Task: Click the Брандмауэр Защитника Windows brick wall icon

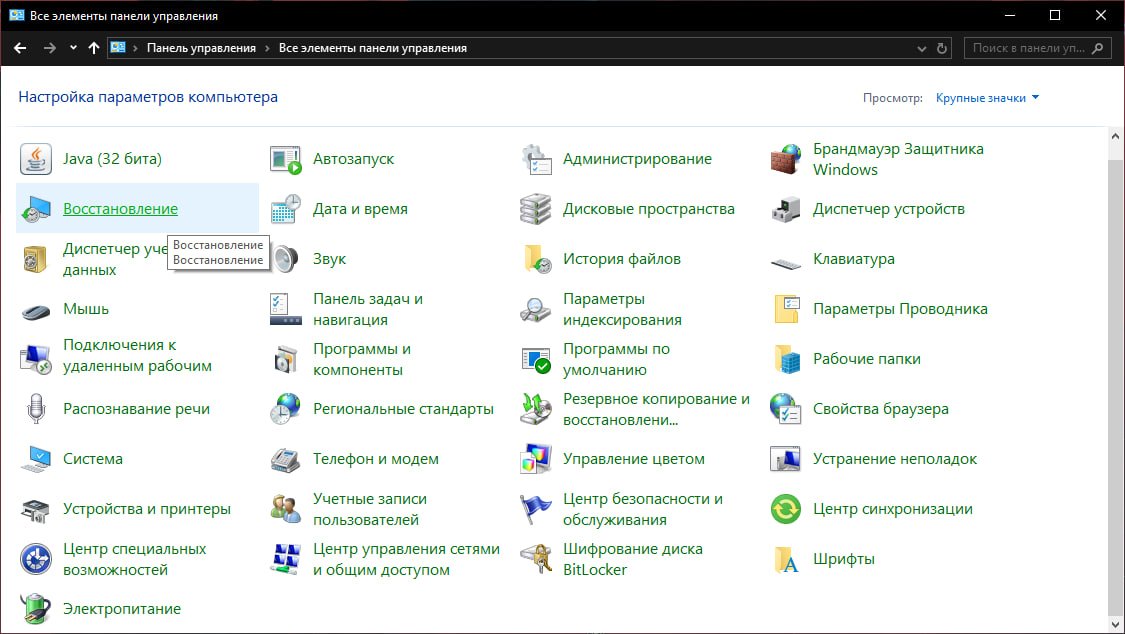Action: [786, 159]
